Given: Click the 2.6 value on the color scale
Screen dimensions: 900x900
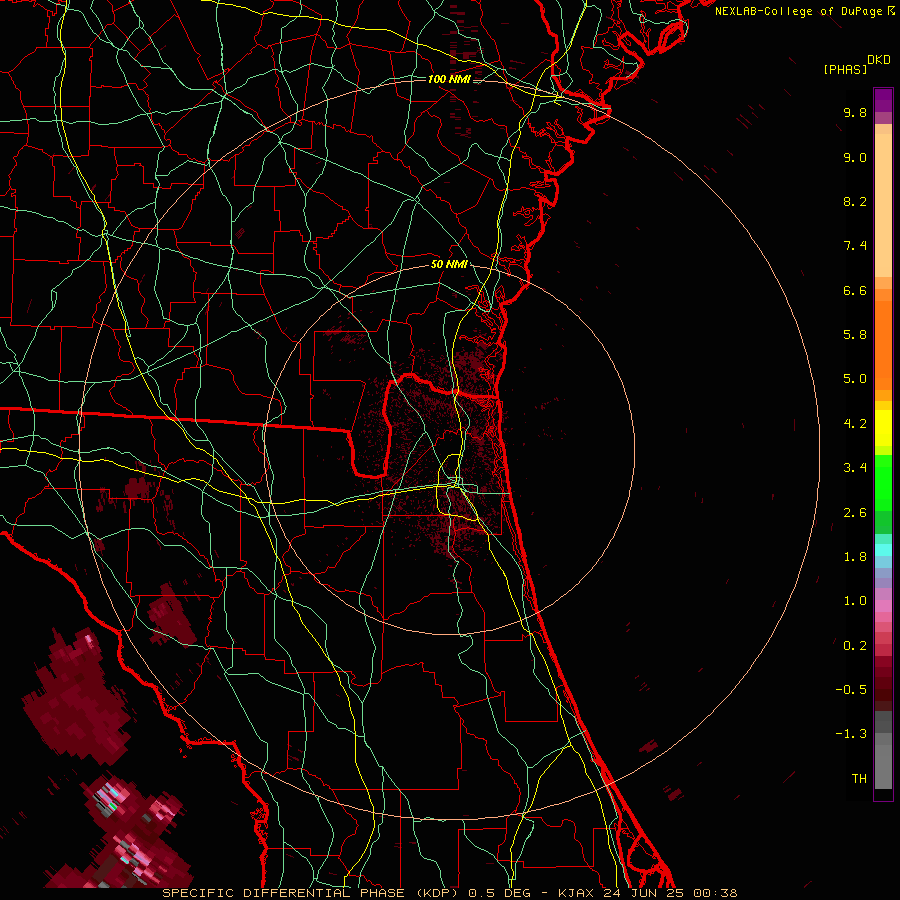Looking at the screenshot, I should [x=855, y=513].
